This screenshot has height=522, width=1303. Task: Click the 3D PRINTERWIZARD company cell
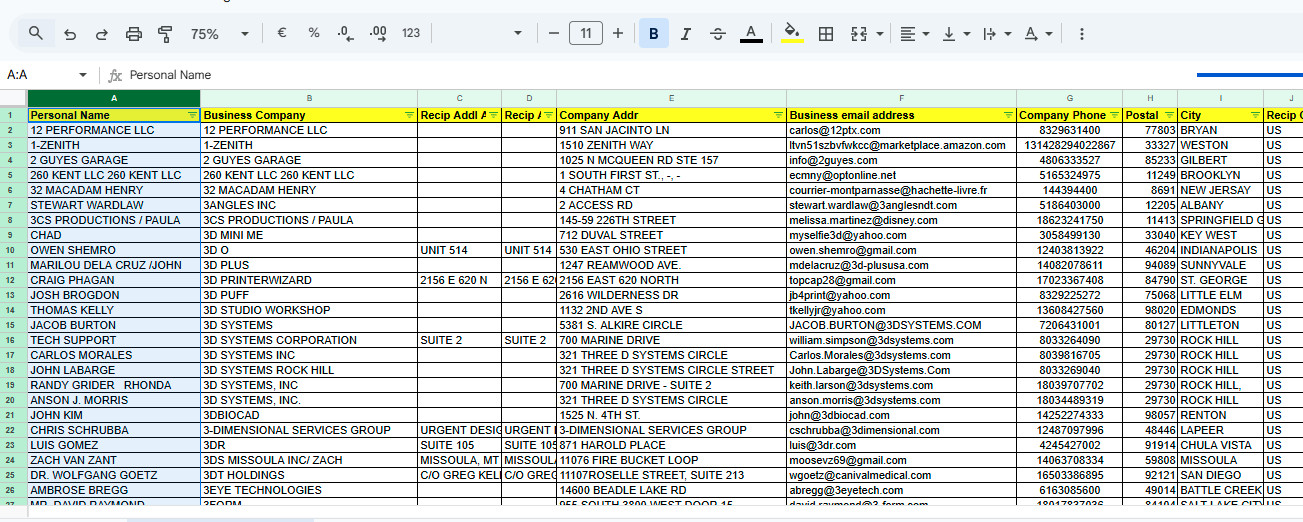point(309,280)
